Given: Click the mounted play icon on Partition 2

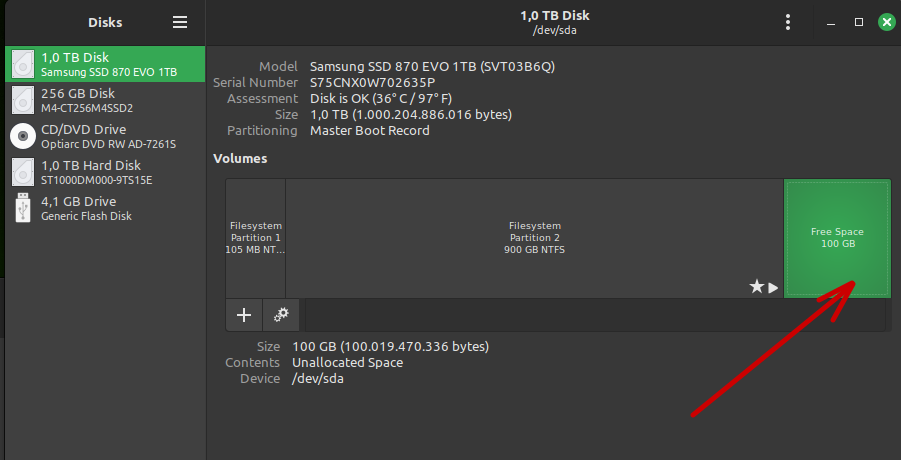Looking at the screenshot, I should coord(773,287).
